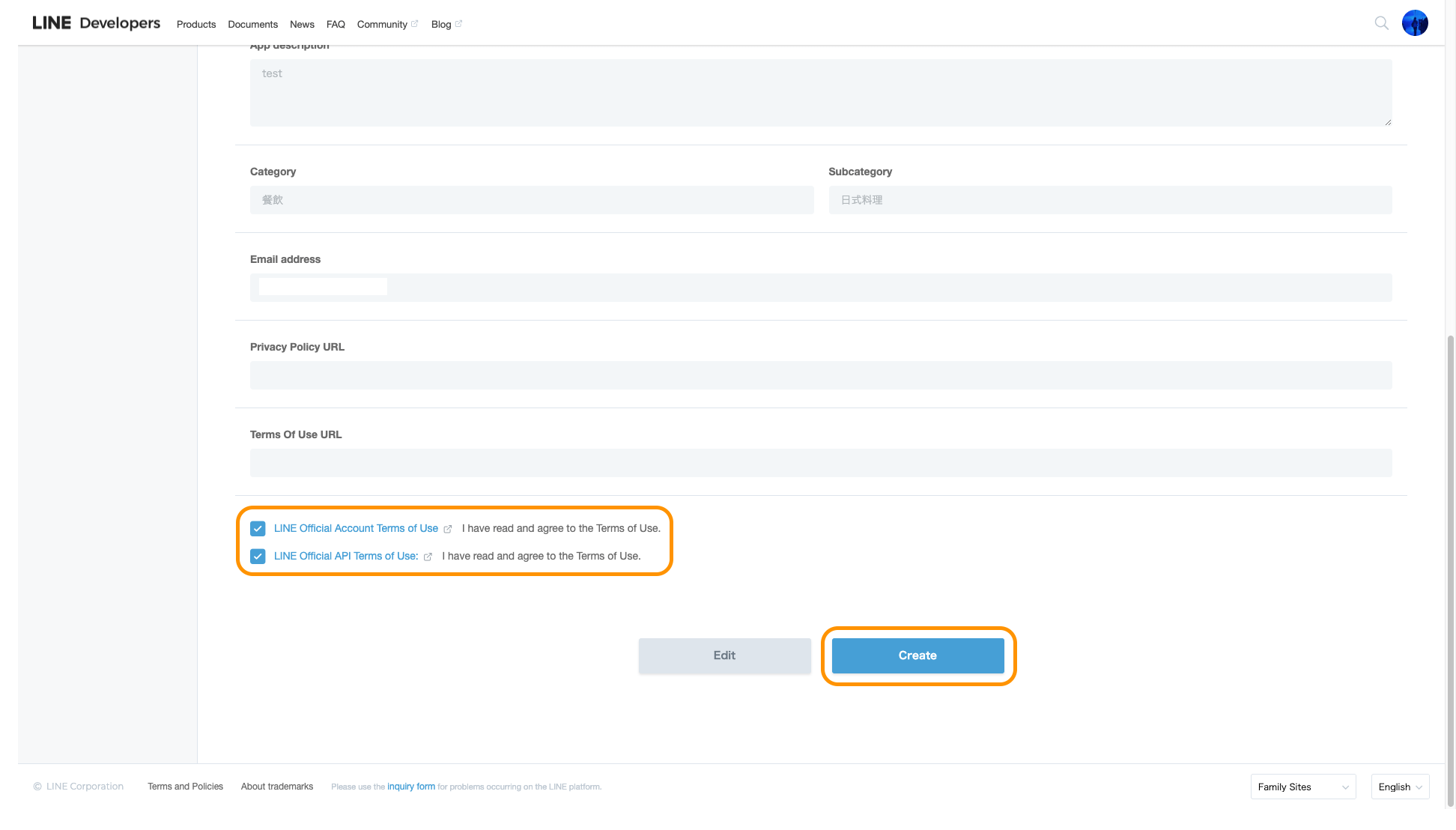Click the Subcategory field
The width and height of the screenshot is (1456, 830).
pos(1110,200)
